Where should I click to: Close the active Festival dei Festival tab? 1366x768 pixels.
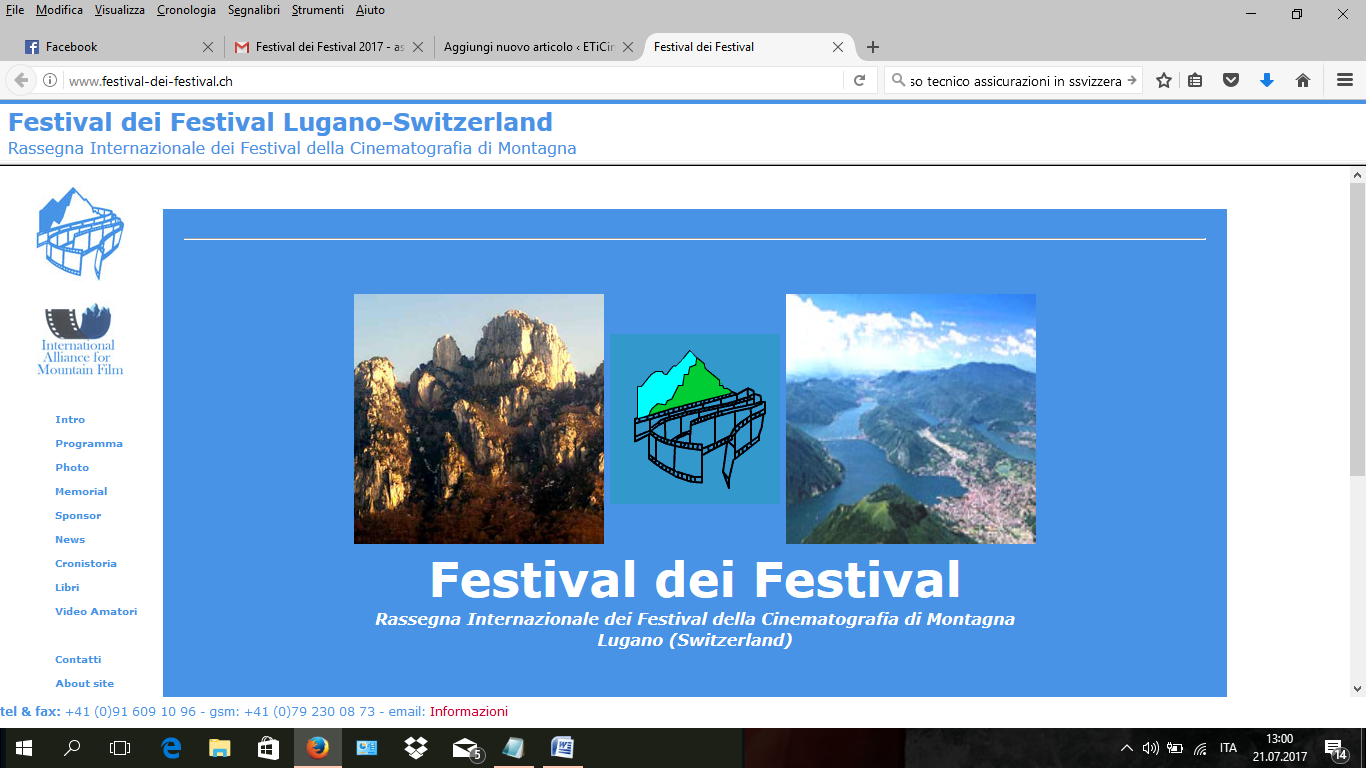(838, 47)
